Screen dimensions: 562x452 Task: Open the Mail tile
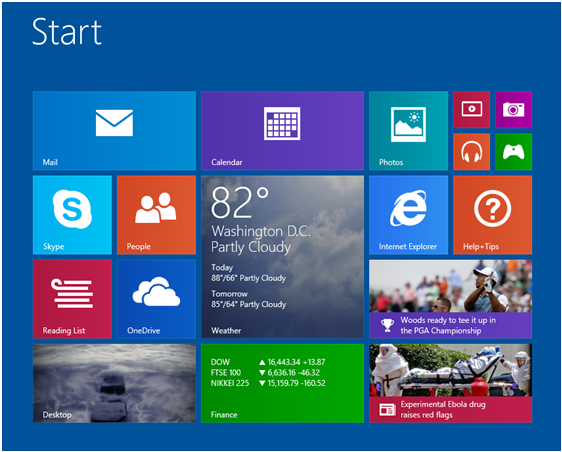pyautogui.click(x=114, y=130)
